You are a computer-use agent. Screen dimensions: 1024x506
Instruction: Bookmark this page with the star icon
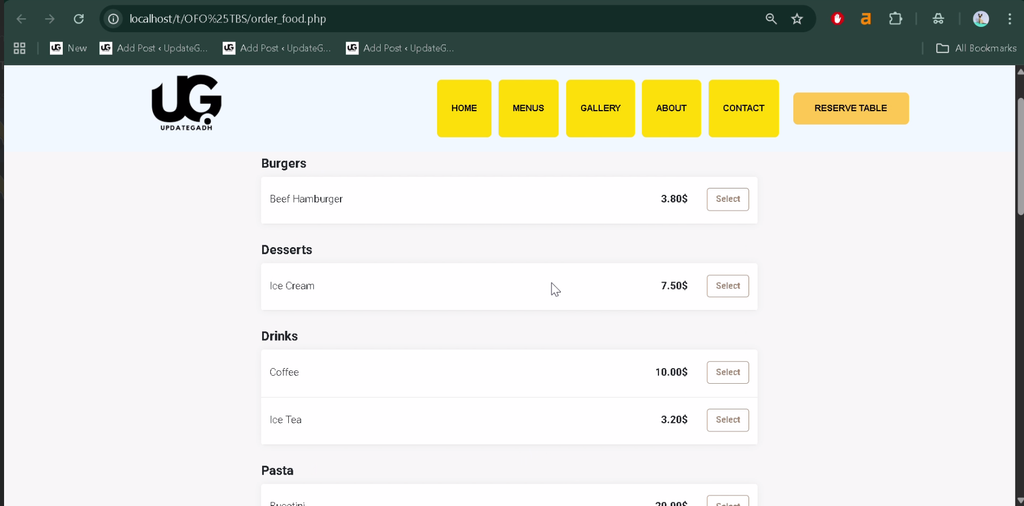point(797,19)
